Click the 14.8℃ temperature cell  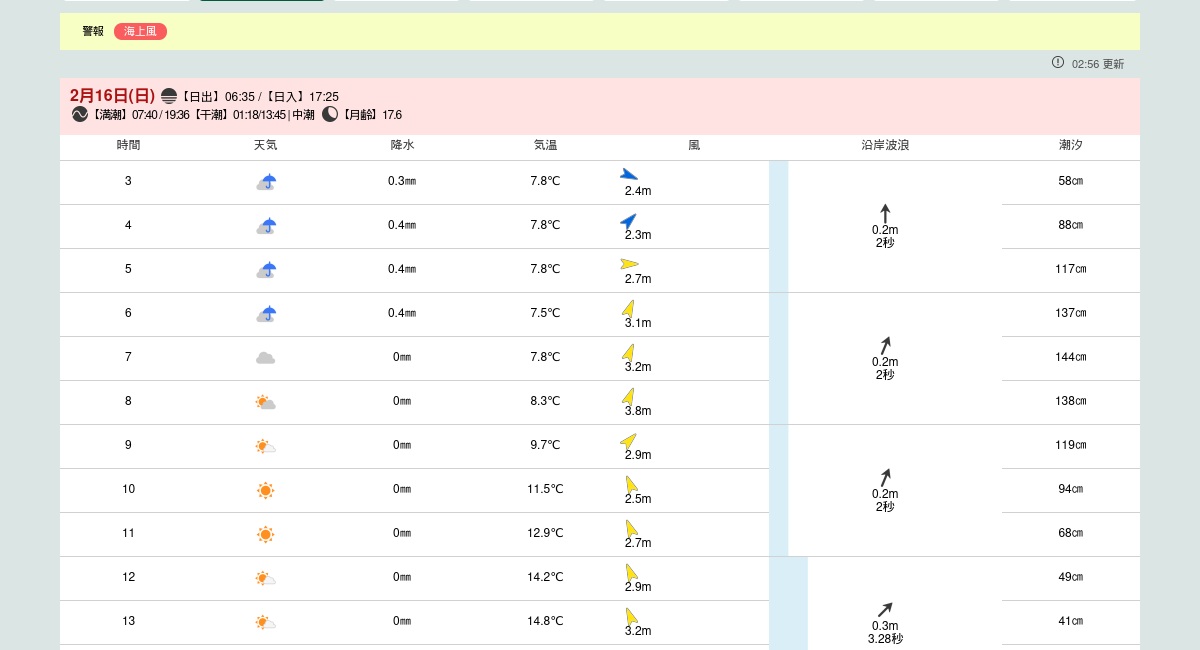coord(545,621)
